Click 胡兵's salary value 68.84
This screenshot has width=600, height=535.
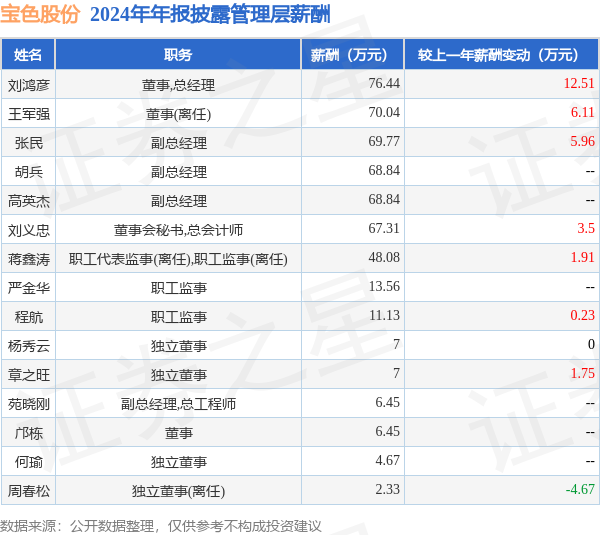coord(384,171)
